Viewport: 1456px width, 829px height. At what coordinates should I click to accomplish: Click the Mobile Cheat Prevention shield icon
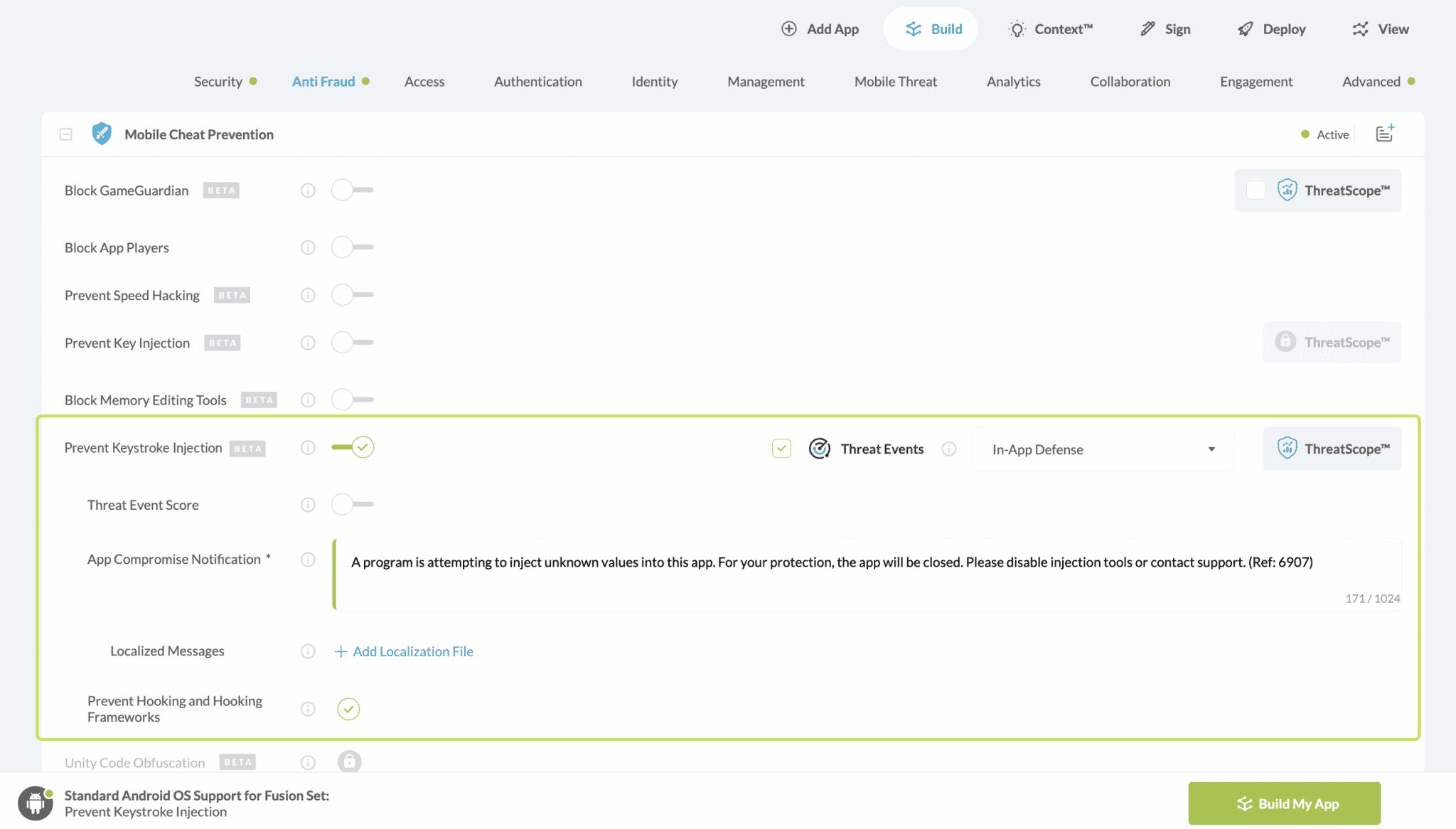102,134
